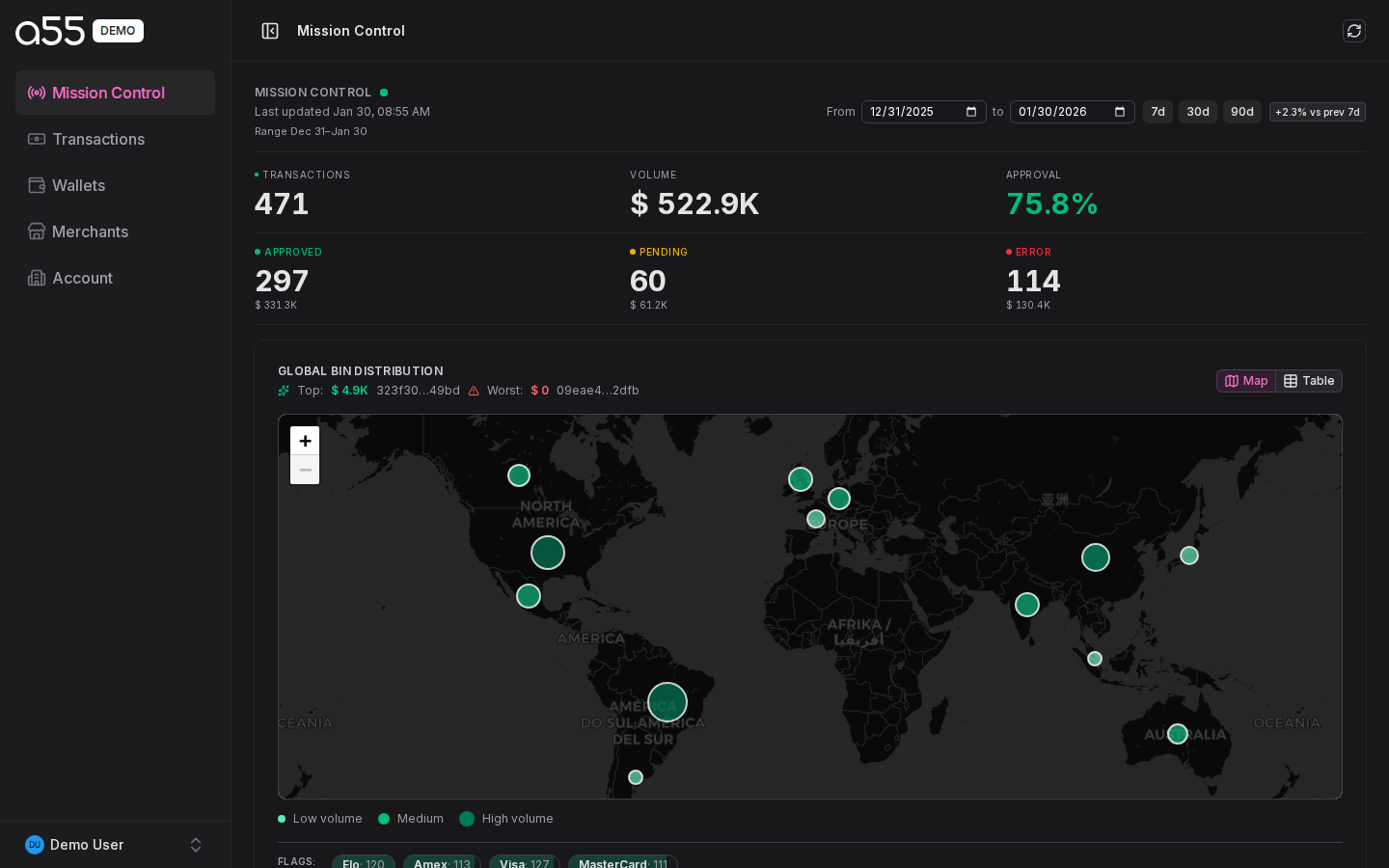Screen dimensions: 1389x868
Task: Open Mission Control in sidebar
Action: [x=115, y=93]
